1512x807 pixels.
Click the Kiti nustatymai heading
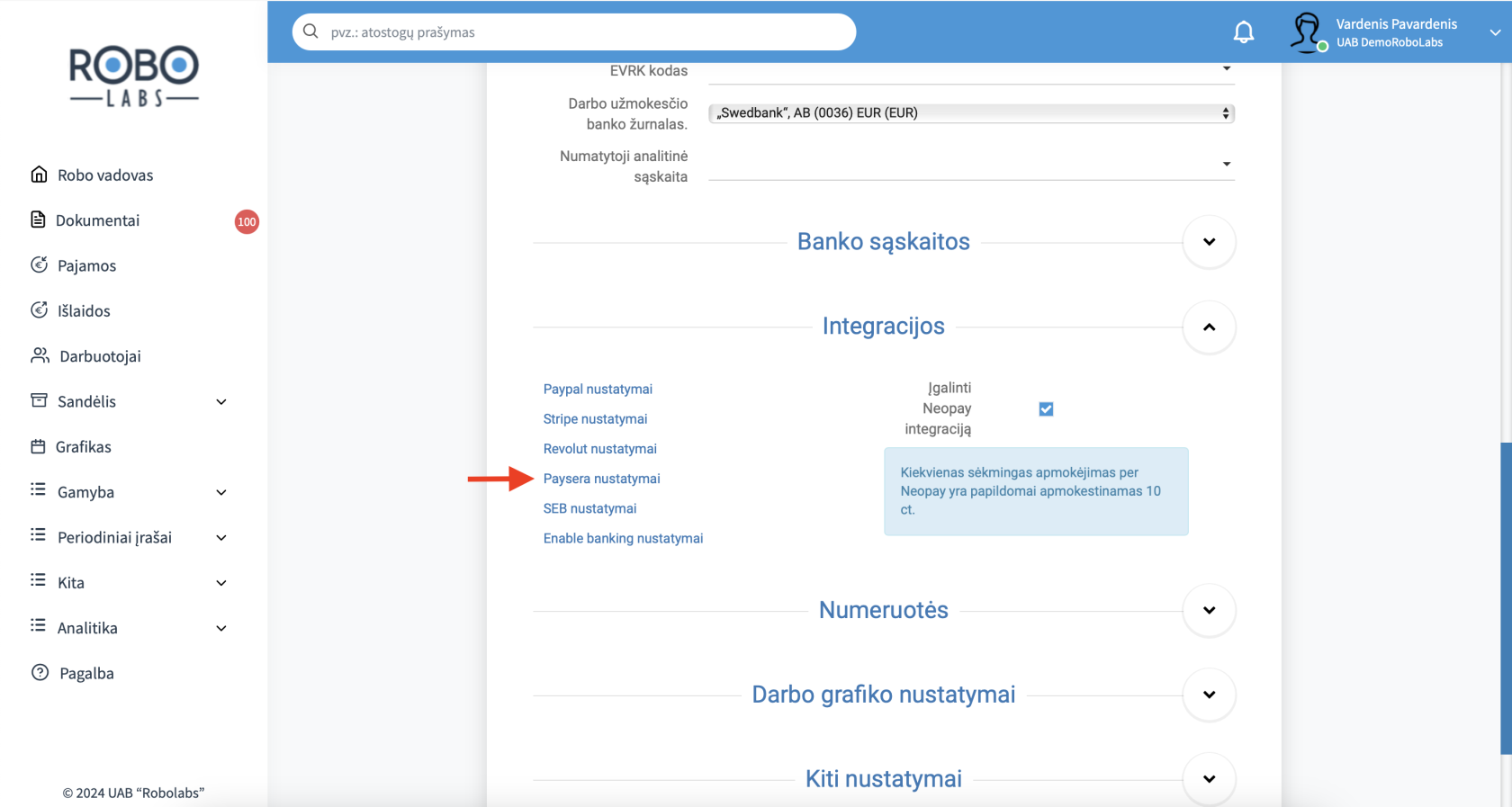click(x=883, y=779)
